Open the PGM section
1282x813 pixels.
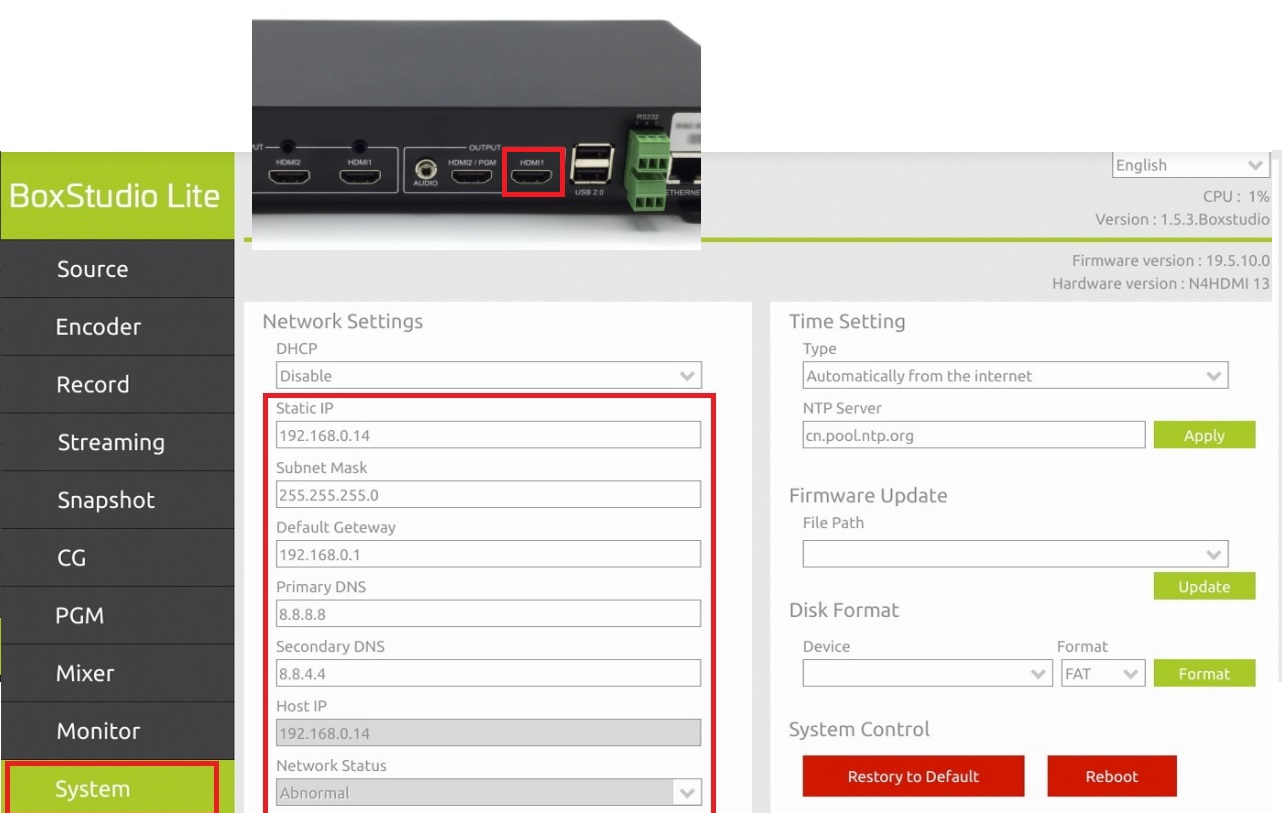[x=117, y=616]
